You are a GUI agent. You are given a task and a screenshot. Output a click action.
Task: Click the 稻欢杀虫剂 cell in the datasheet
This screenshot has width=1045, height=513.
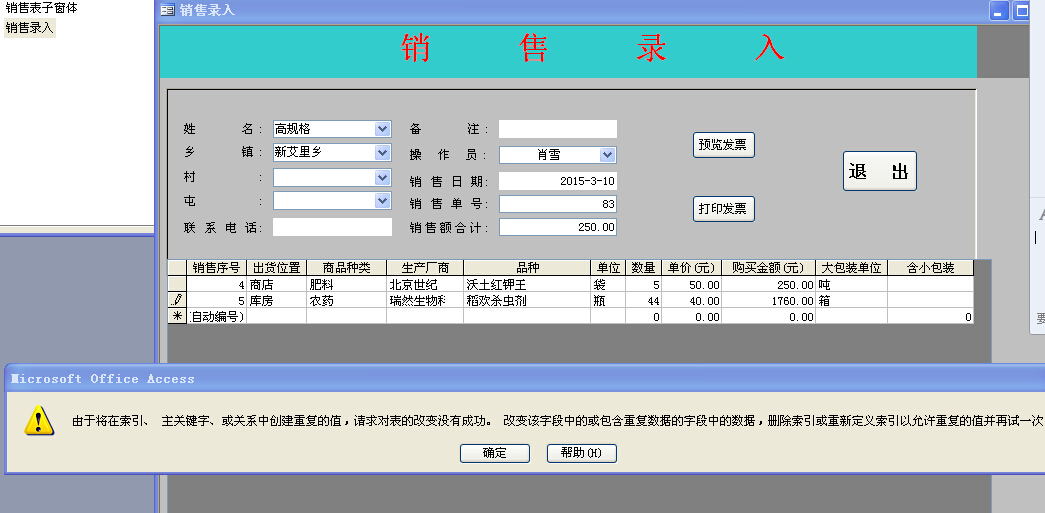526,300
